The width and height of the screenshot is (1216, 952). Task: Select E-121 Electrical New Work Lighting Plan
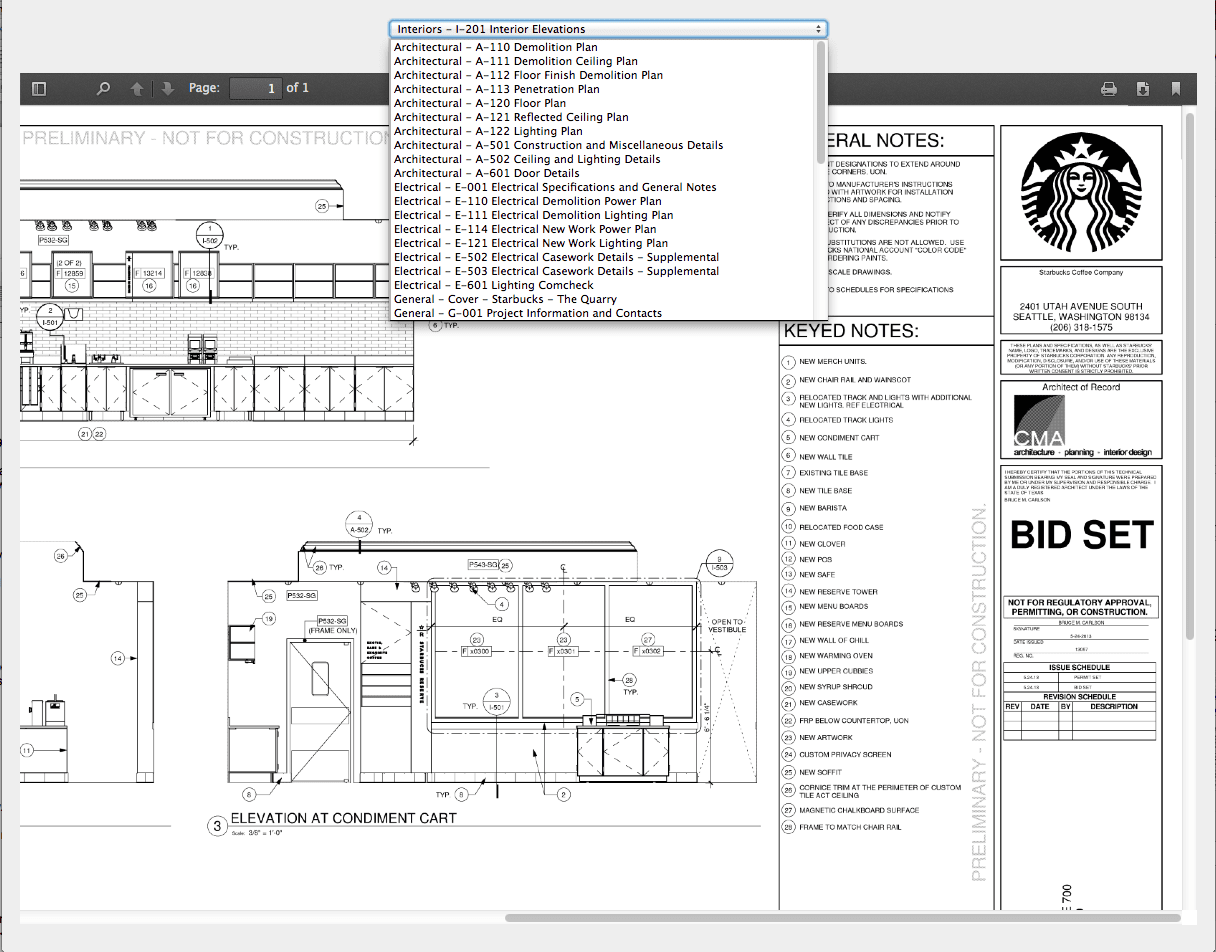click(603, 243)
